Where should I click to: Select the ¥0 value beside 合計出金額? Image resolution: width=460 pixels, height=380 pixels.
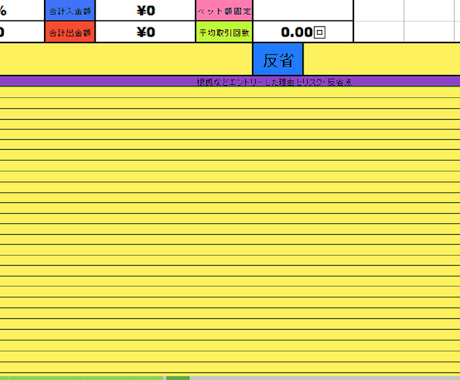(x=146, y=32)
